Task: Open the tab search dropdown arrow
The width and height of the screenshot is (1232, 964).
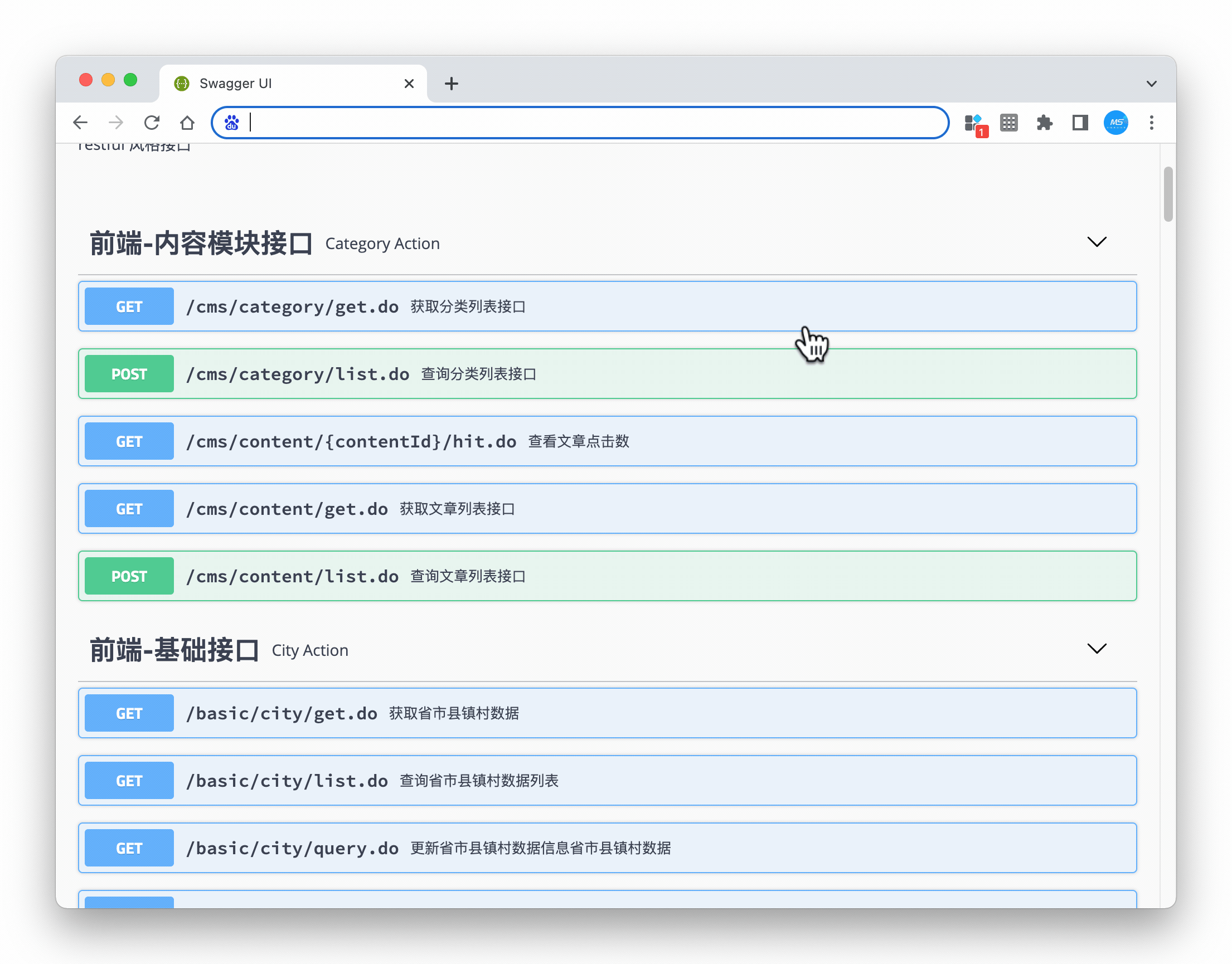Action: (1151, 84)
